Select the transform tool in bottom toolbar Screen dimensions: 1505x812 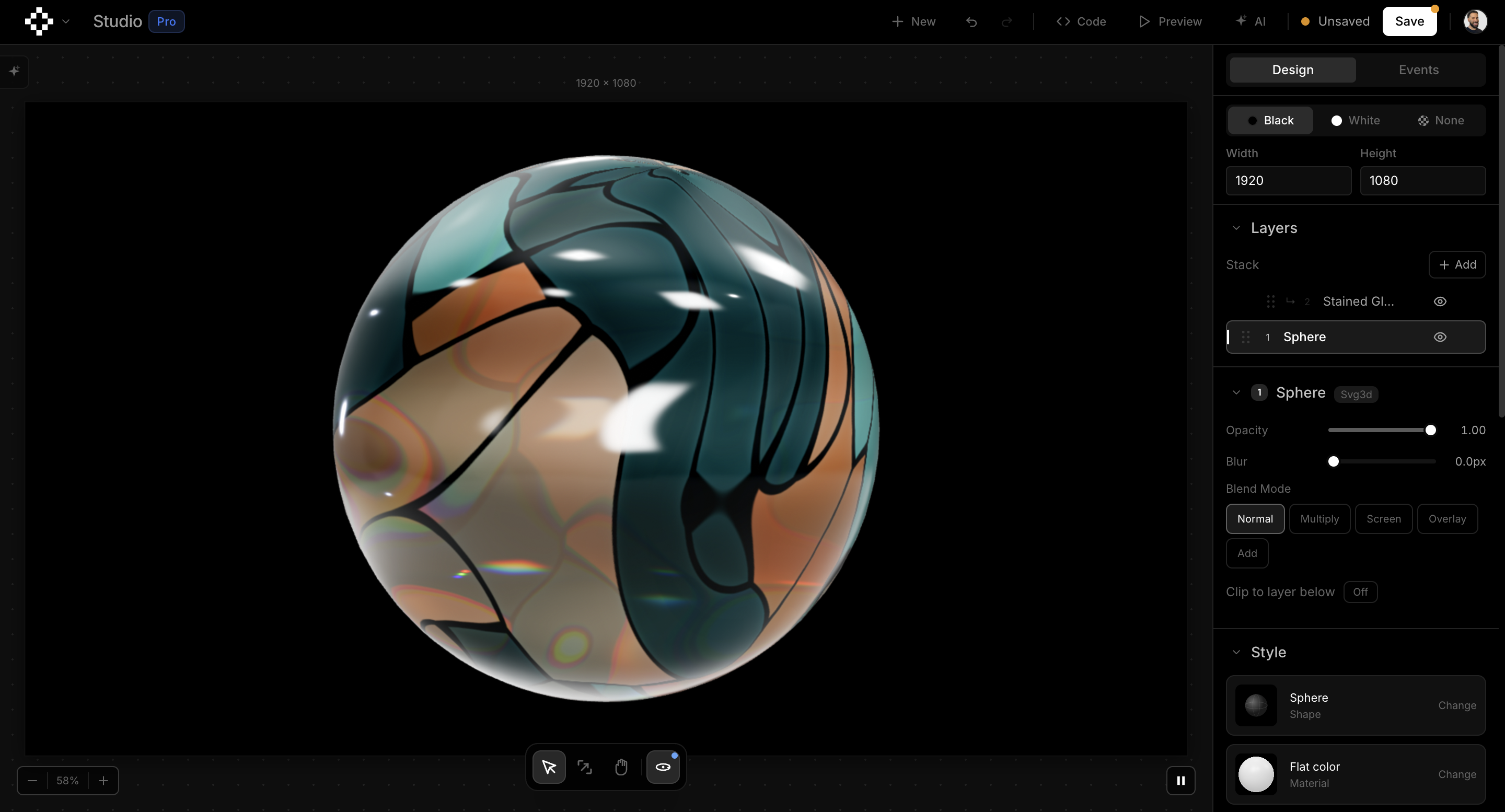coord(584,767)
